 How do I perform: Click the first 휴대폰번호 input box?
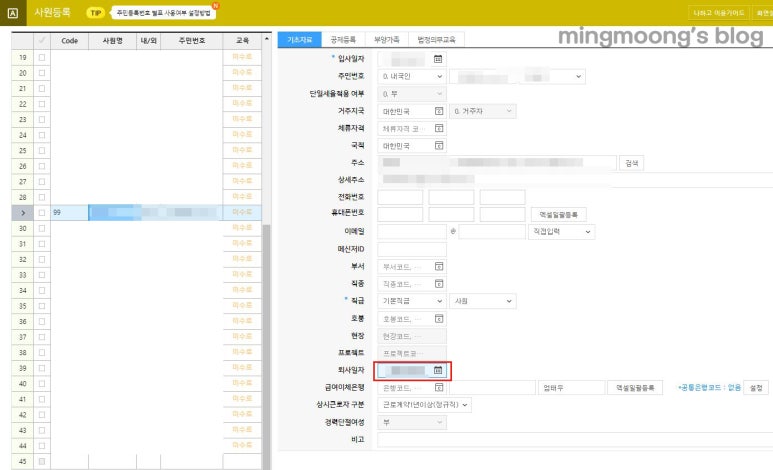[400, 215]
